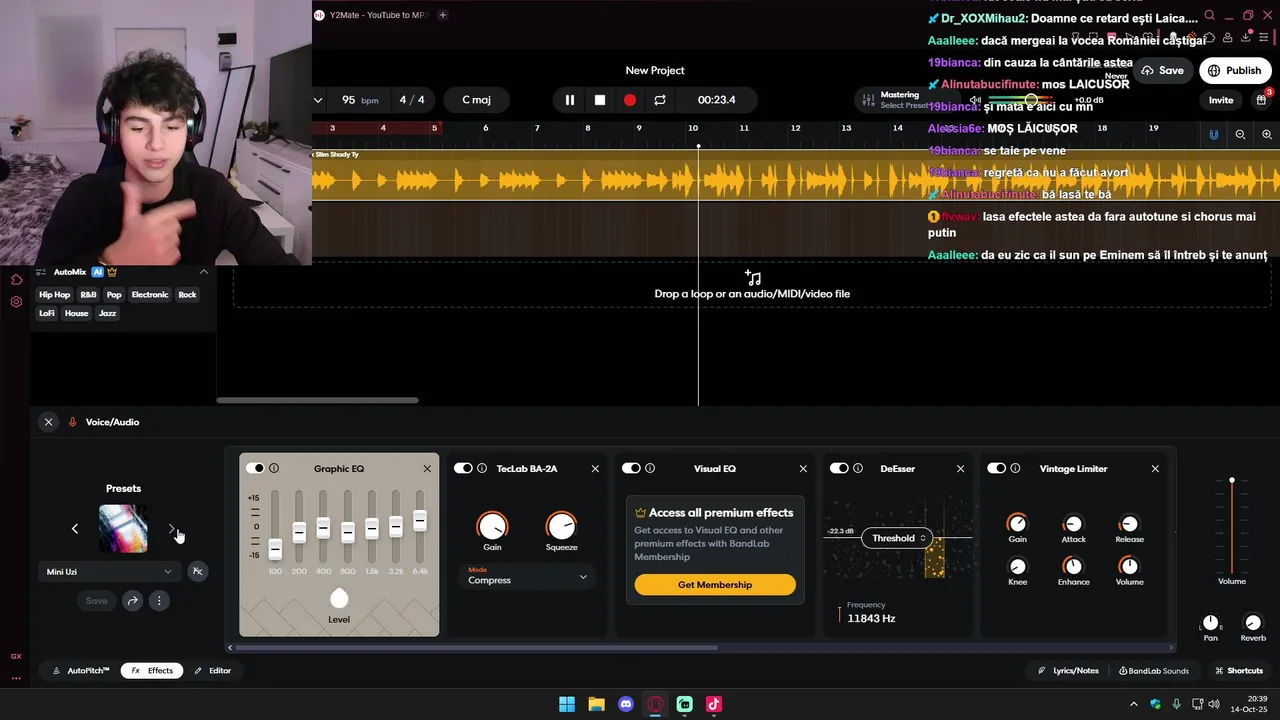Click the Graphic EQ Level knob

point(339,599)
